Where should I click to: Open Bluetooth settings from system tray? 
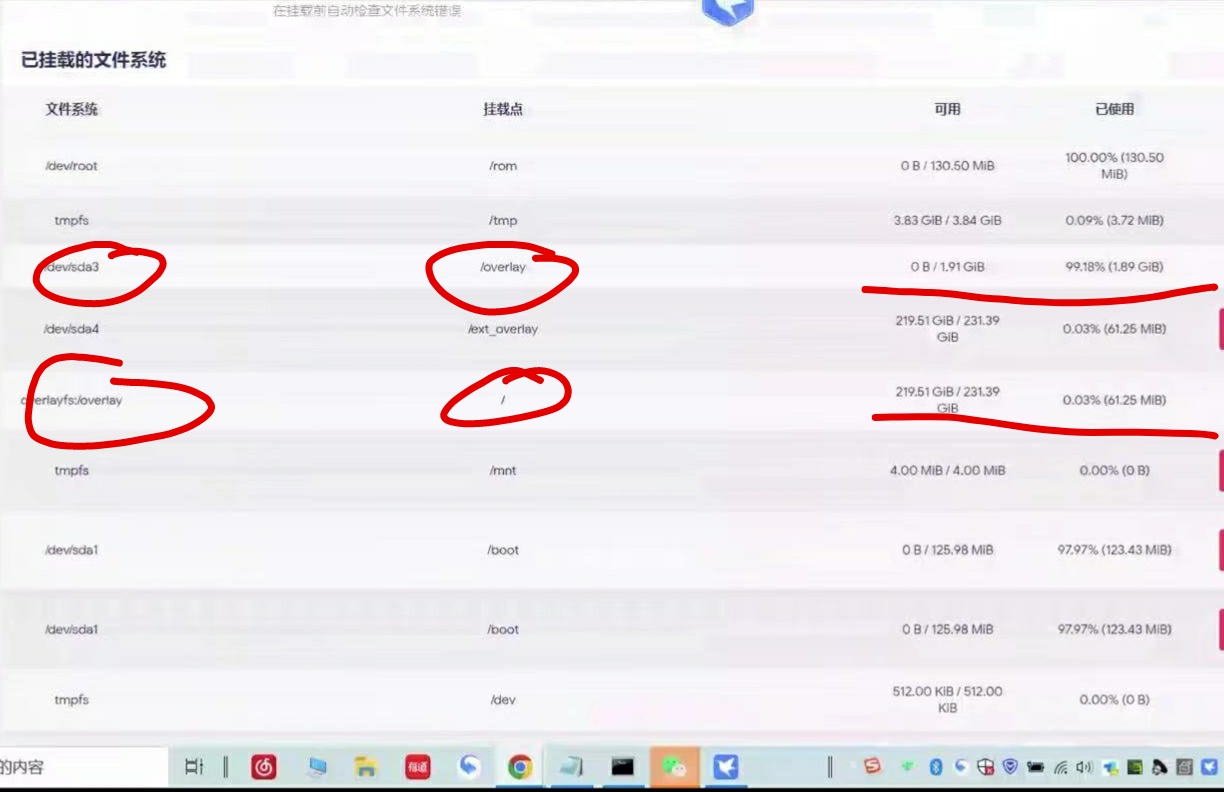click(936, 767)
